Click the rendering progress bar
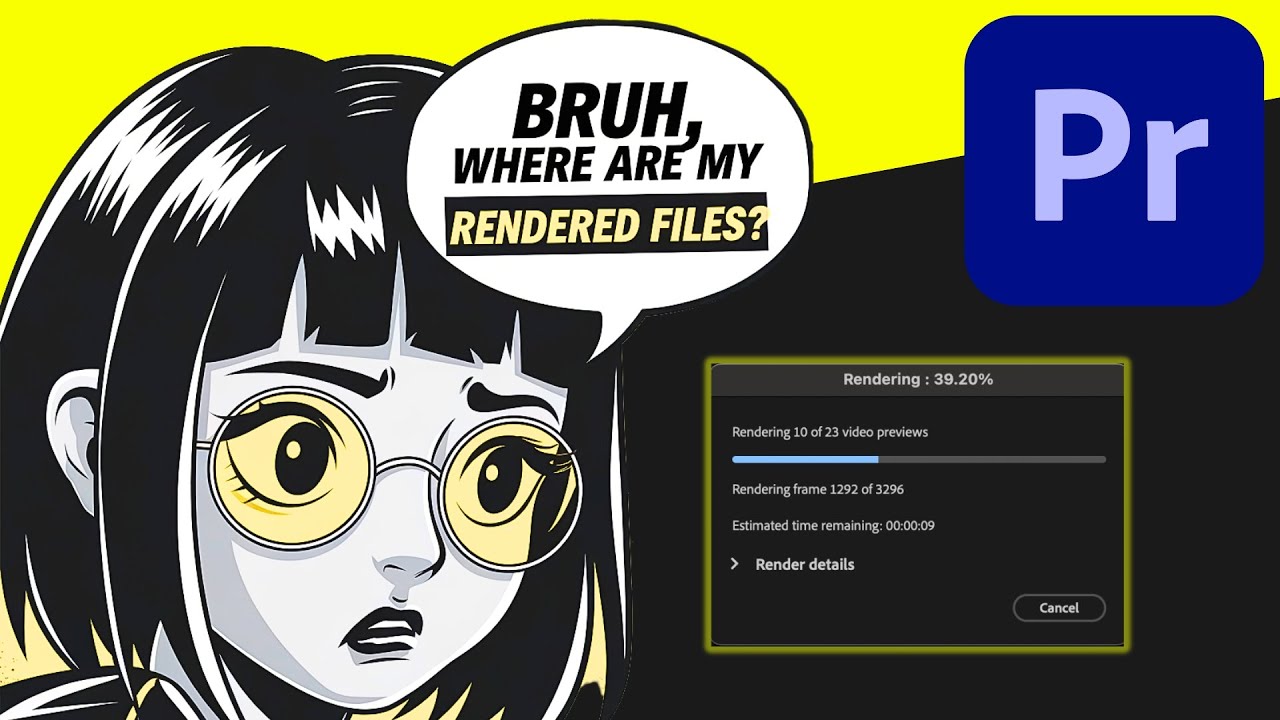1280x720 pixels. pyautogui.click(x=919, y=460)
